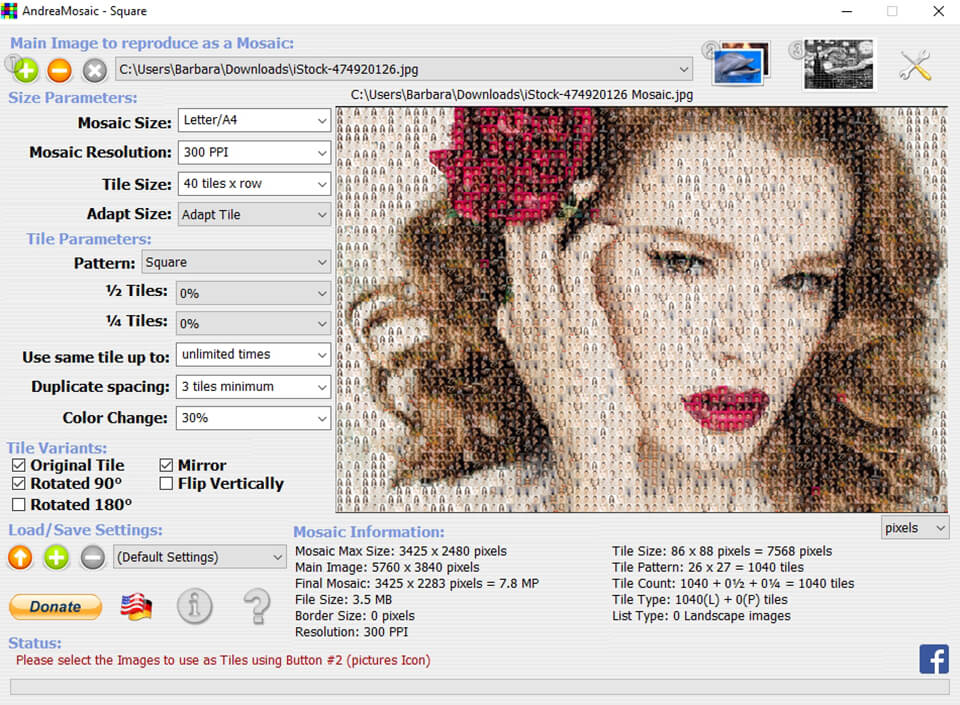Open the Facebook icon

(934, 659)
